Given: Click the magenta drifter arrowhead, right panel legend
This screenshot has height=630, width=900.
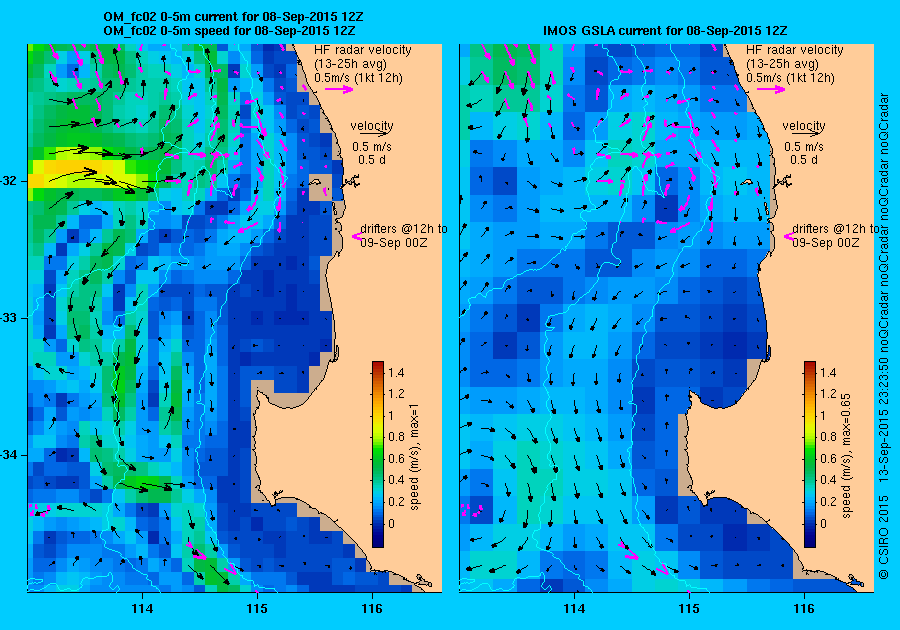Looking at the screenshot, I should [x=788, y=236].
